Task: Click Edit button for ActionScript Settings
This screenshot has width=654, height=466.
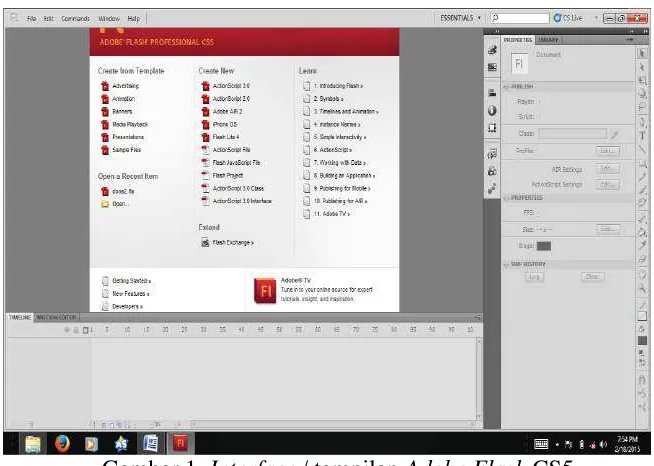Action: tap(608, 184)
